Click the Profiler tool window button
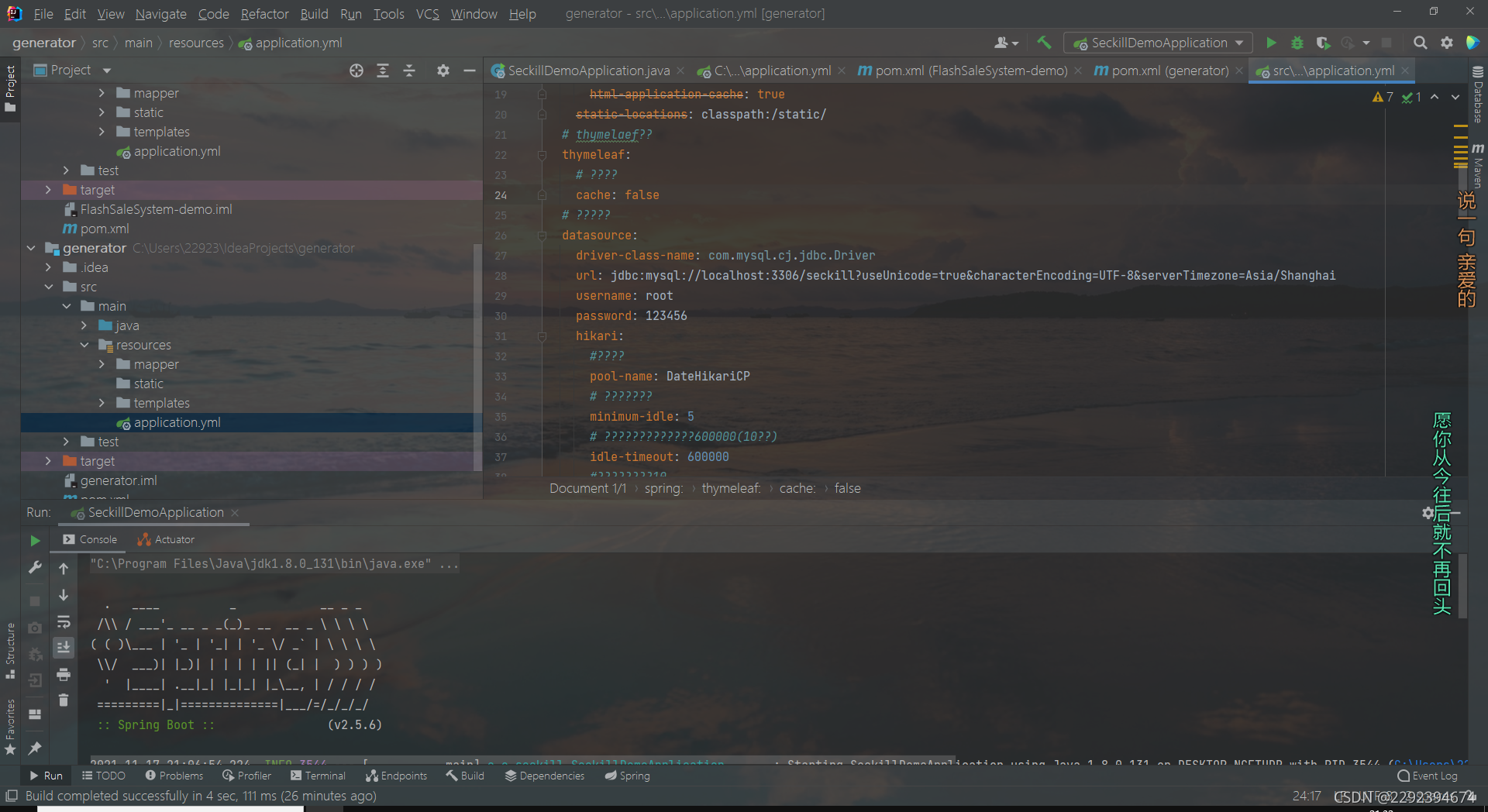1488x812 pixels. 246,776
